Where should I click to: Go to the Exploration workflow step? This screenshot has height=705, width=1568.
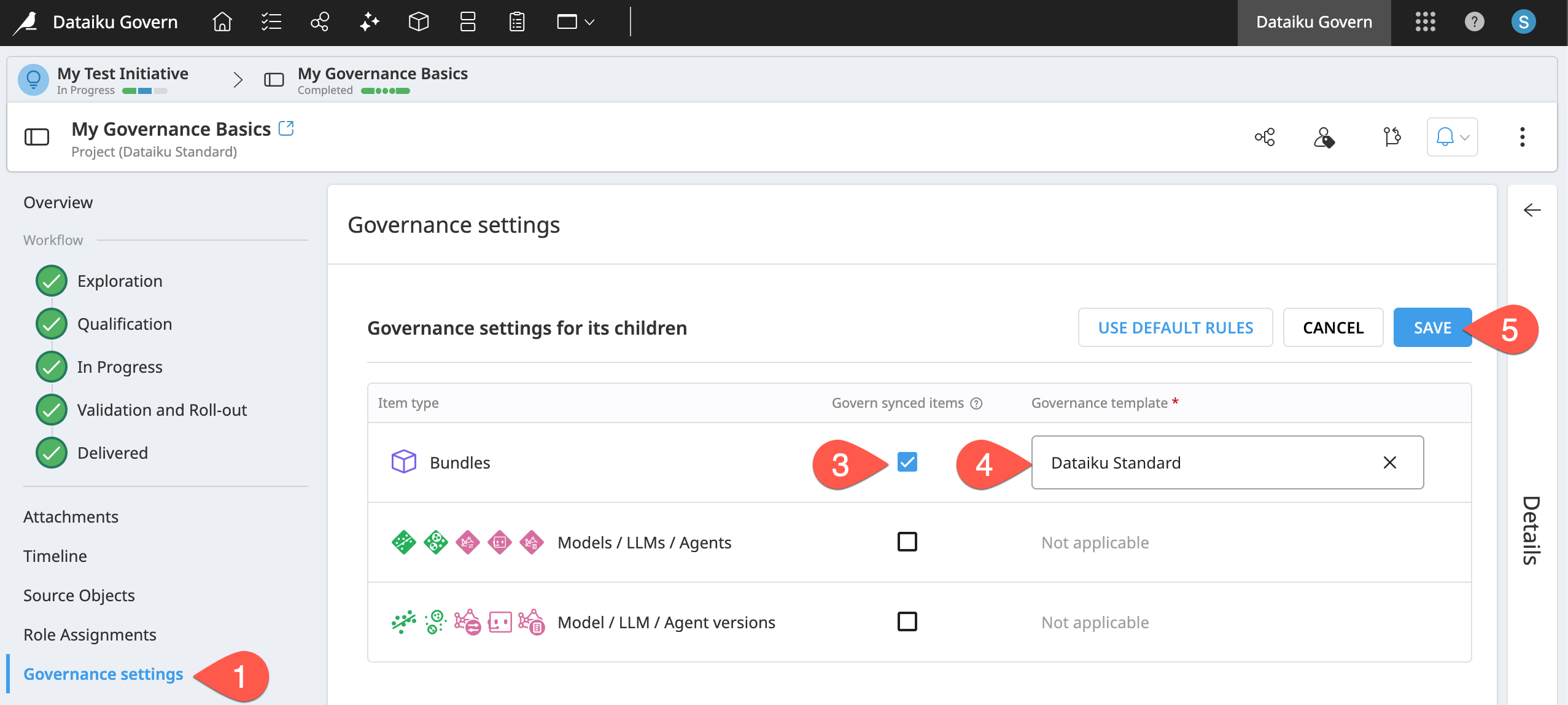click(120, 281)
